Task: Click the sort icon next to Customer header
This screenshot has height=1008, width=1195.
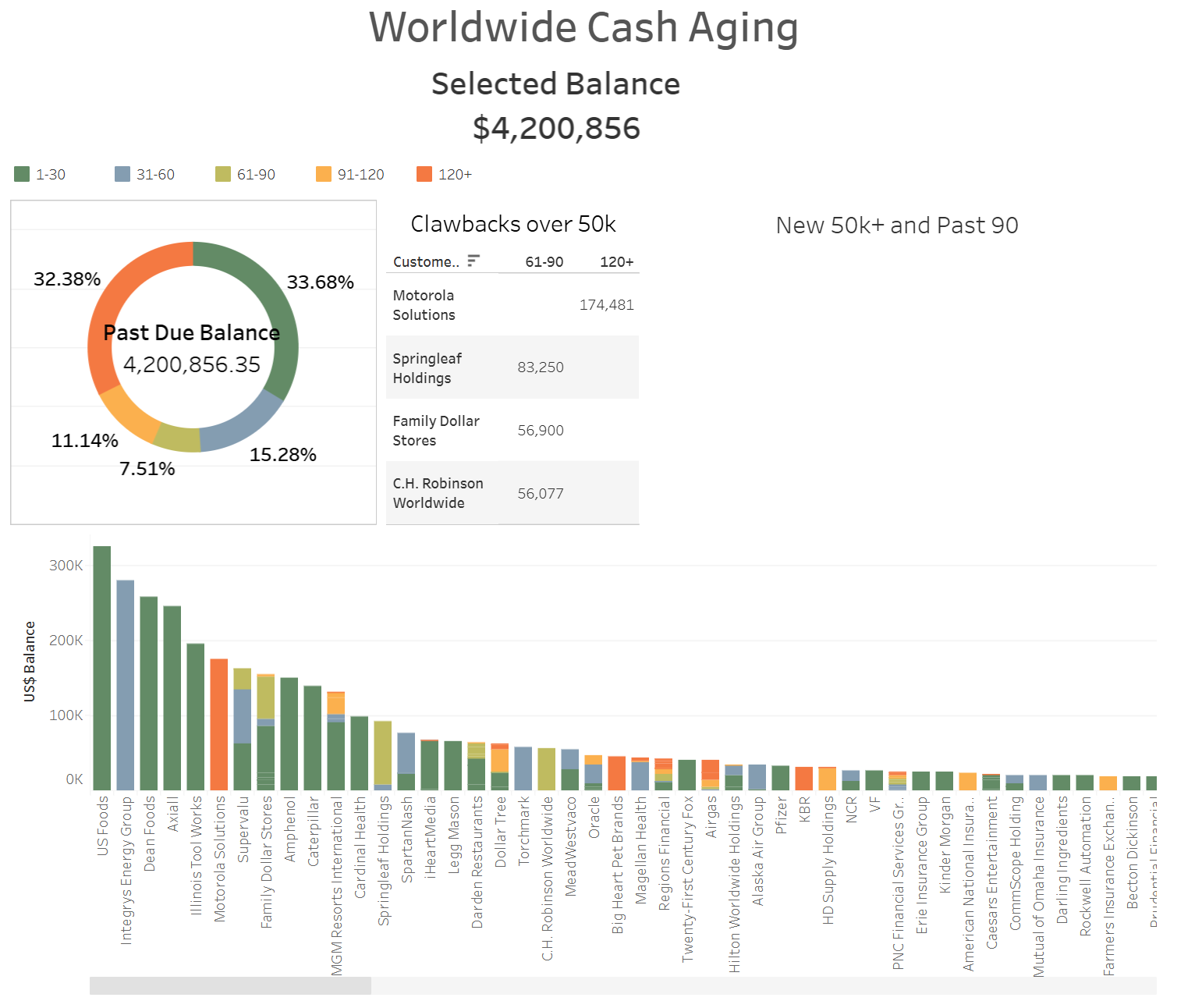Action: point(473,261)
